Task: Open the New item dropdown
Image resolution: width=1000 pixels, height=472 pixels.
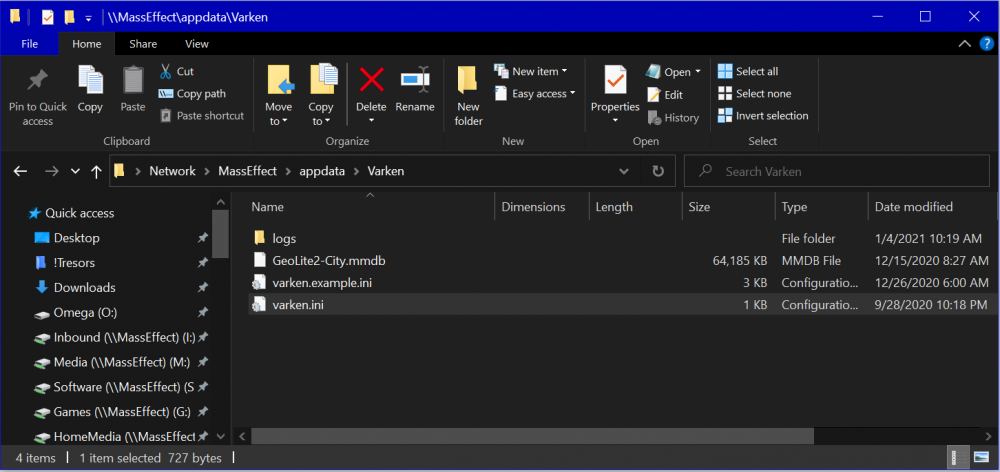Action: [531, 71]
